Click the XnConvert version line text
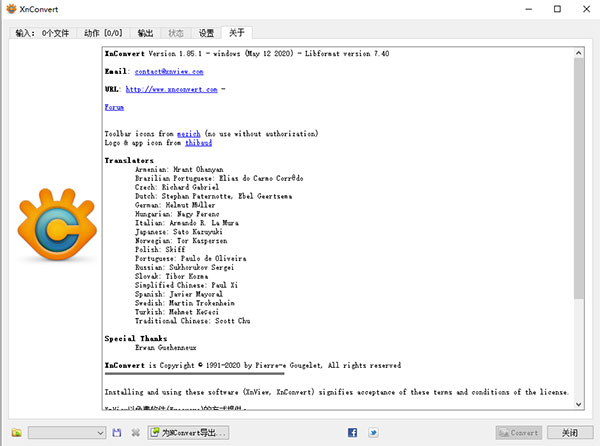600x446 pixels. coord(247,54)
